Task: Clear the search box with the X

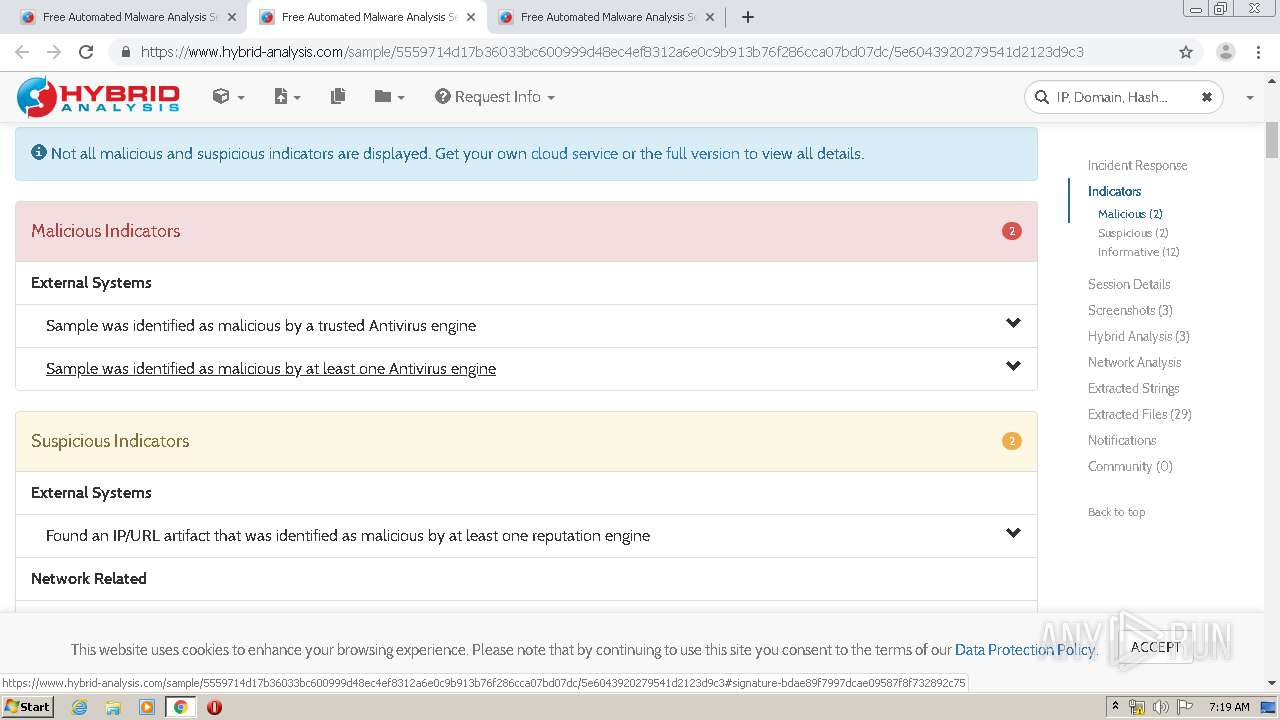Action: (x=1206, y=97)
